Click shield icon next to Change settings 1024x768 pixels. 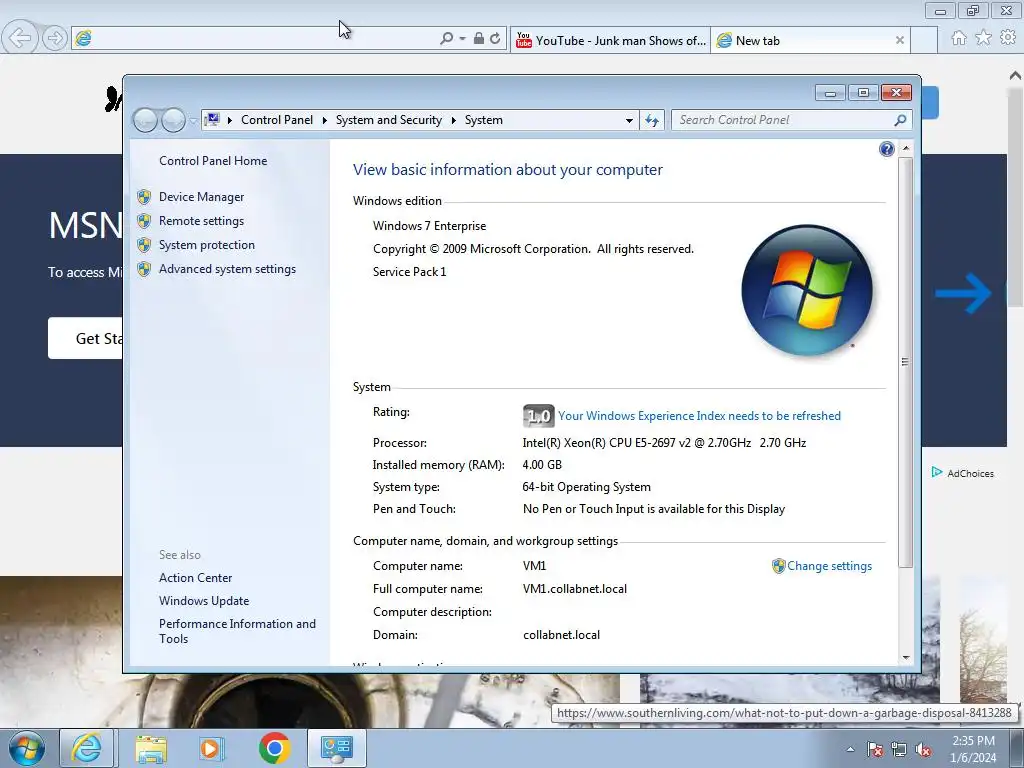778,566
